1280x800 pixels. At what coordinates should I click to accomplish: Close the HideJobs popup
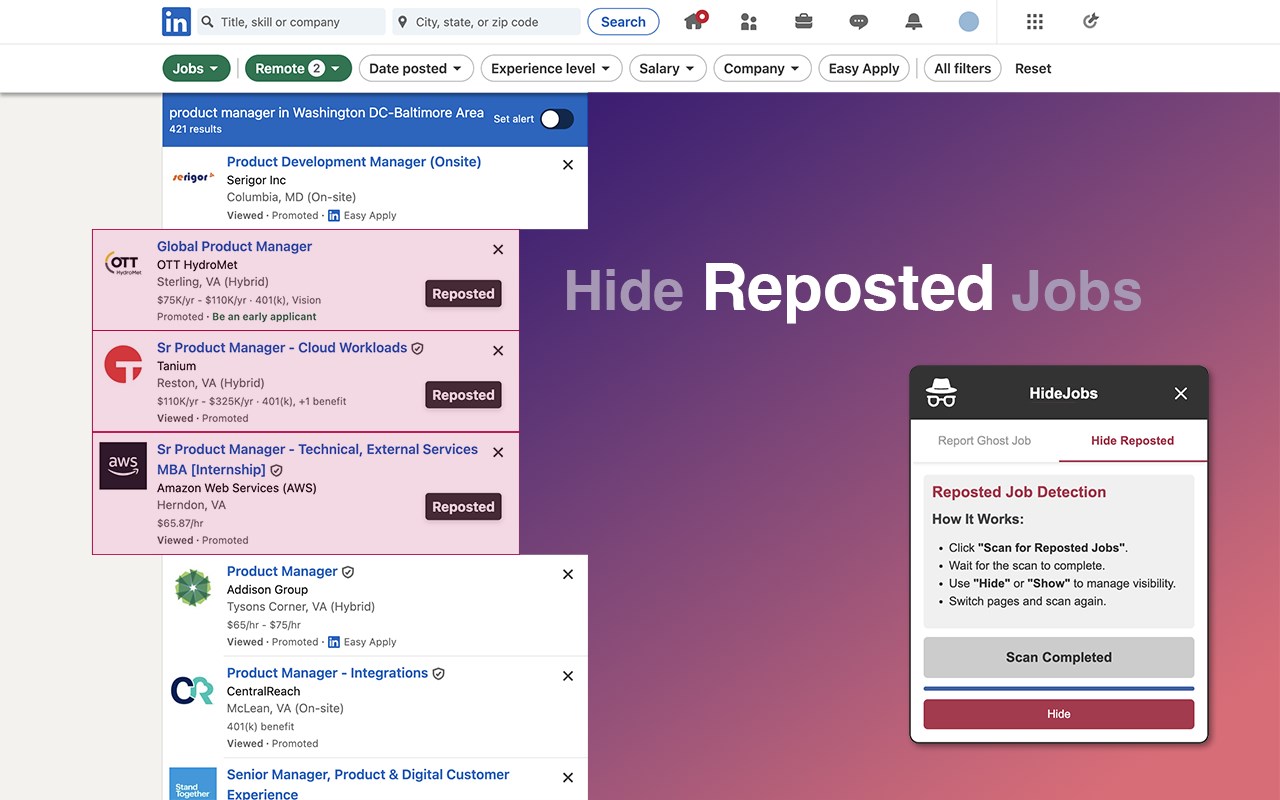[x=1181, y=393]
